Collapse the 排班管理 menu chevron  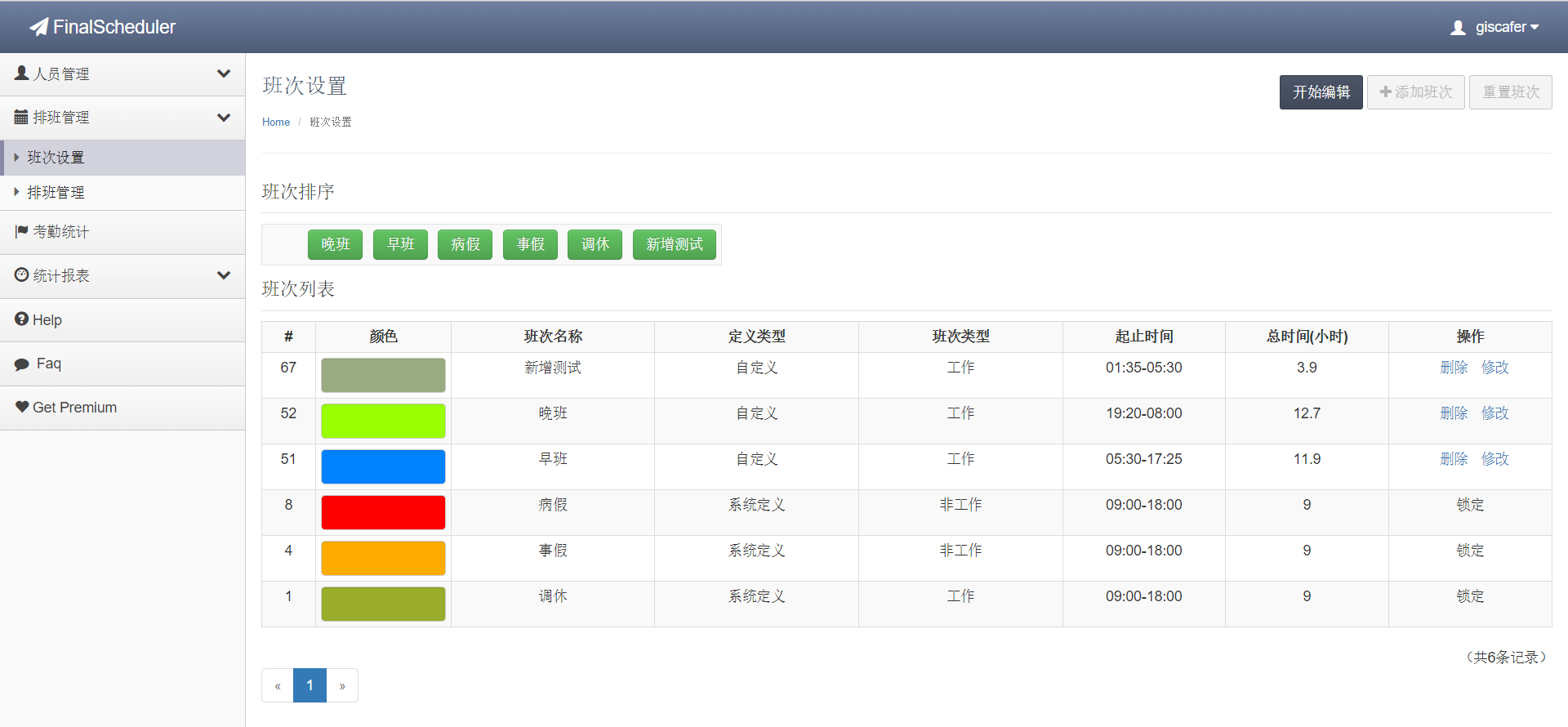pos(223,118)
